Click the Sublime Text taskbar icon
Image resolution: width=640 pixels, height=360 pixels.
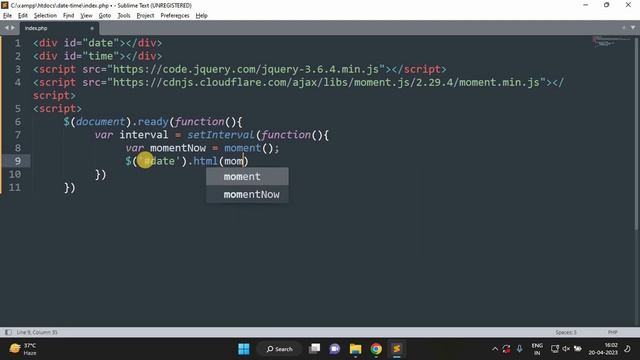coord(396,349)
